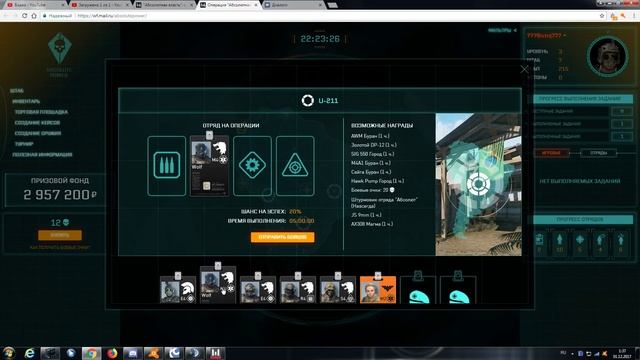Click the first locked beret roster slot
Image resolution: width=640 pixels, height=360 pixels.
pos(418,289)
